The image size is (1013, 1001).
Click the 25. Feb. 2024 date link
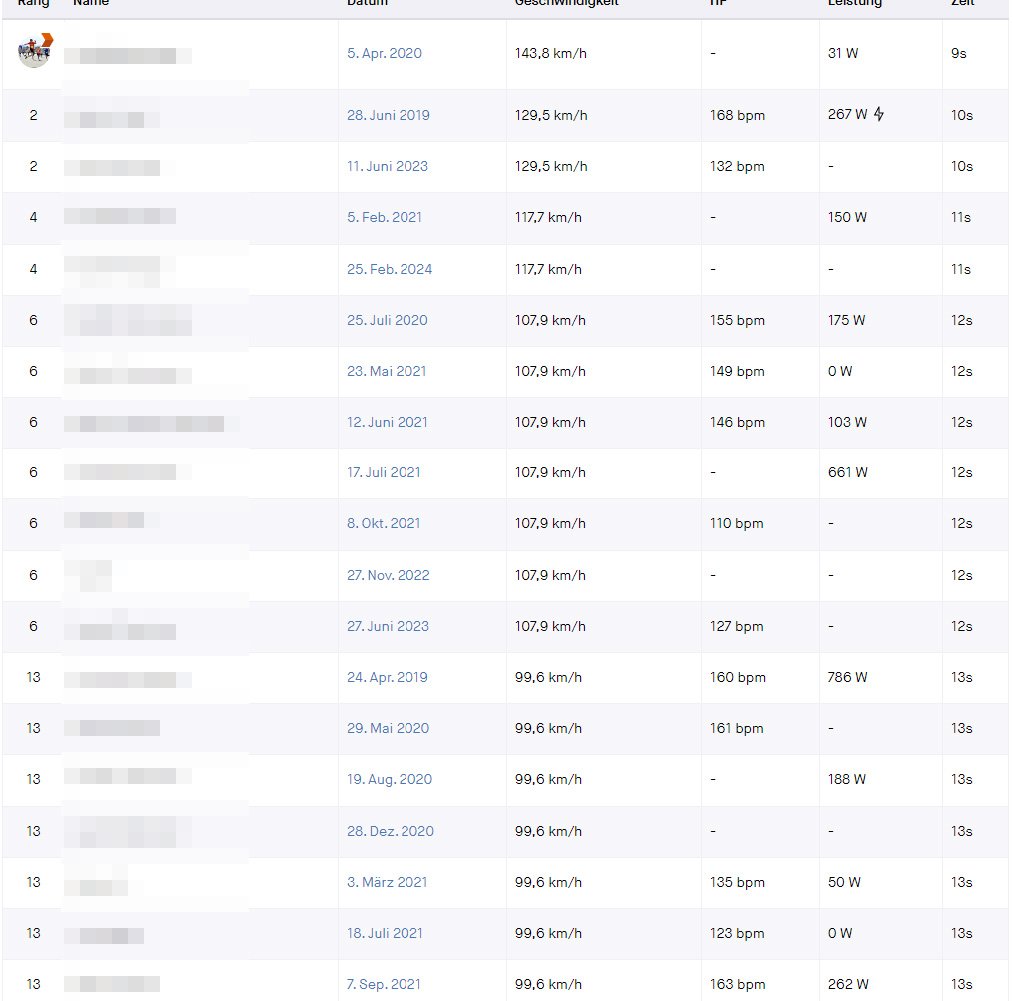click(389, 270)
